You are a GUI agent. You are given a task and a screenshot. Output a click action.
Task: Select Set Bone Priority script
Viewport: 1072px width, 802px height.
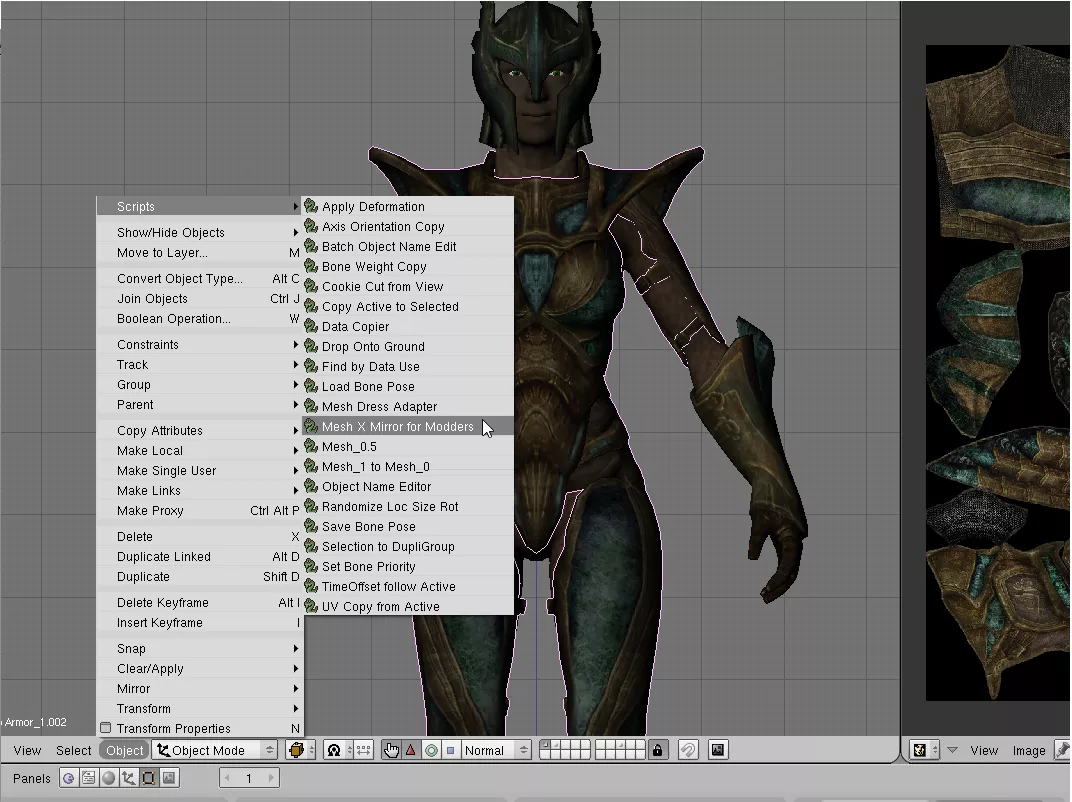(407, 566)
